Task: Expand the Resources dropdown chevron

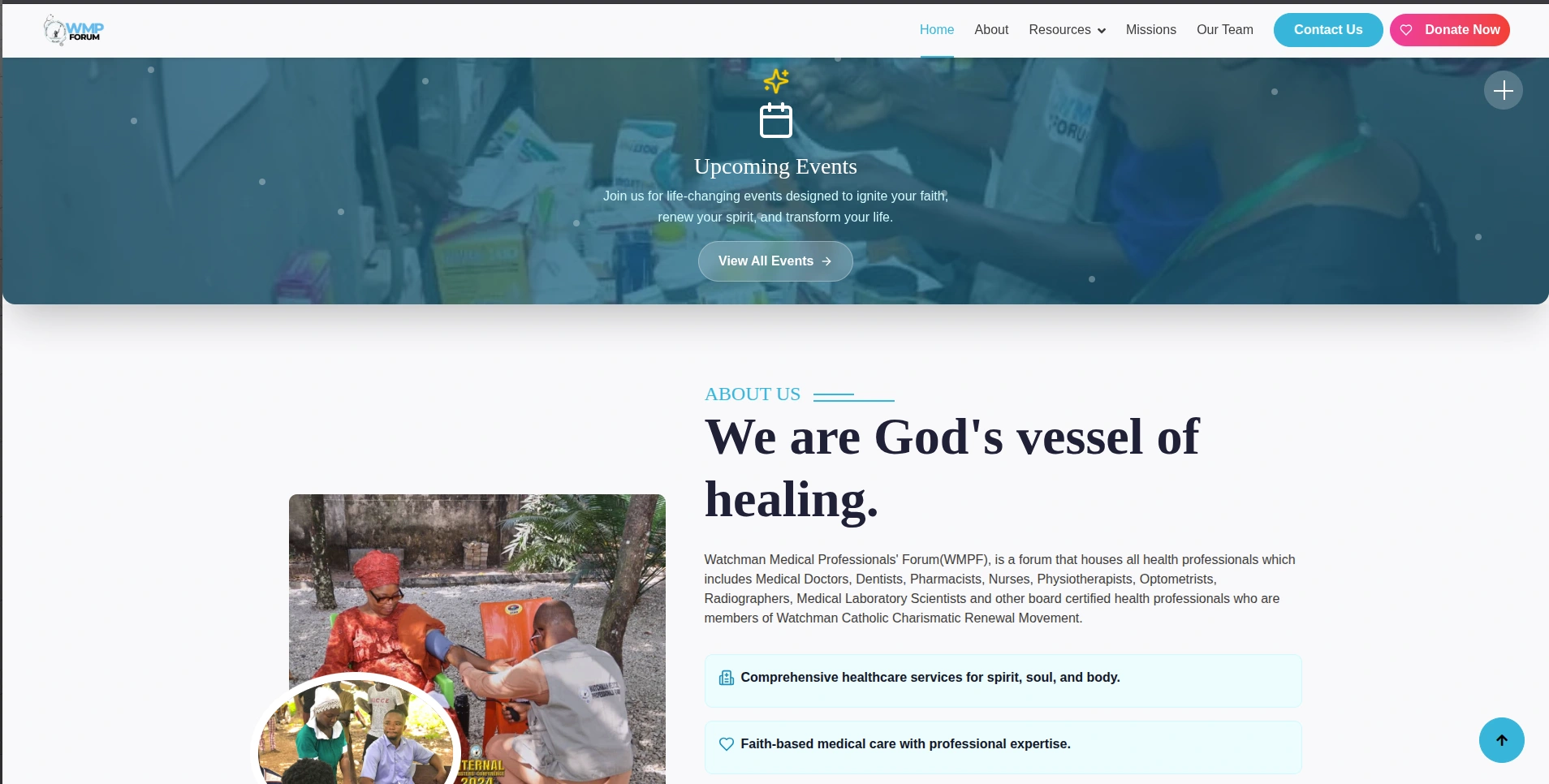Action: point(1102,31)
